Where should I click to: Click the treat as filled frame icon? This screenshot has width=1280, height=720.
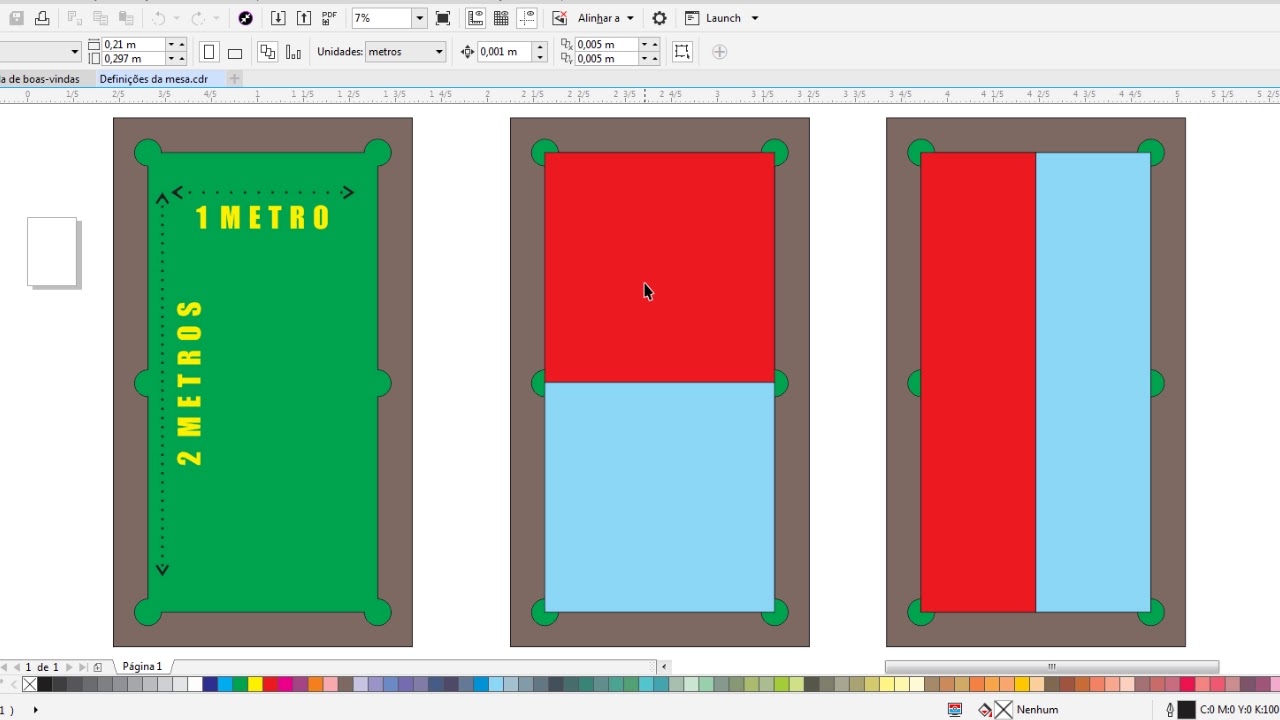[x=682, y=52]
